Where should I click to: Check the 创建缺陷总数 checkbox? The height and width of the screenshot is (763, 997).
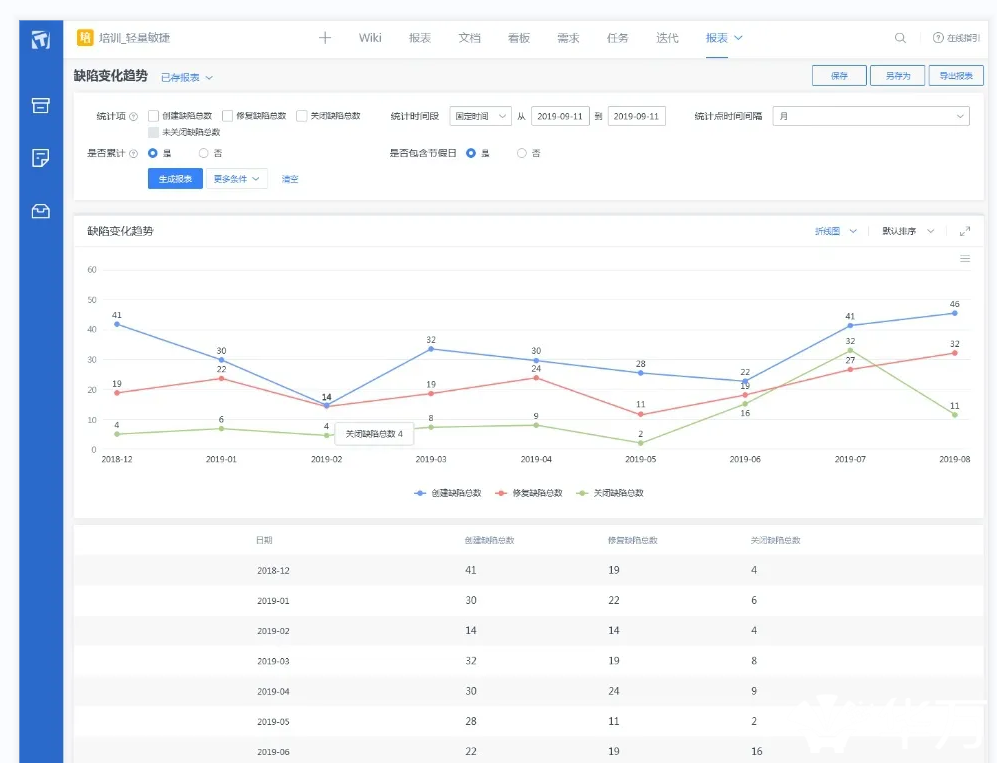pyautogui.click(x=154, y=116)
